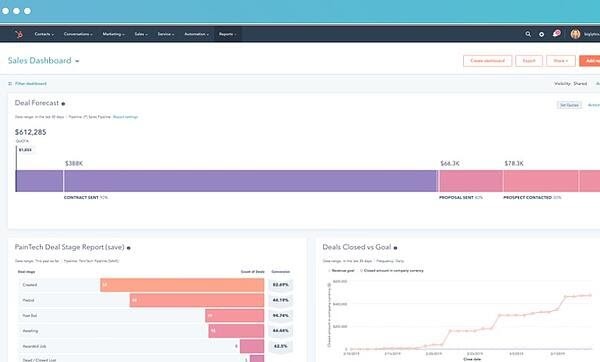Click the Filter dashboard icon
600x362 pixels.
(x=10, y=83)
